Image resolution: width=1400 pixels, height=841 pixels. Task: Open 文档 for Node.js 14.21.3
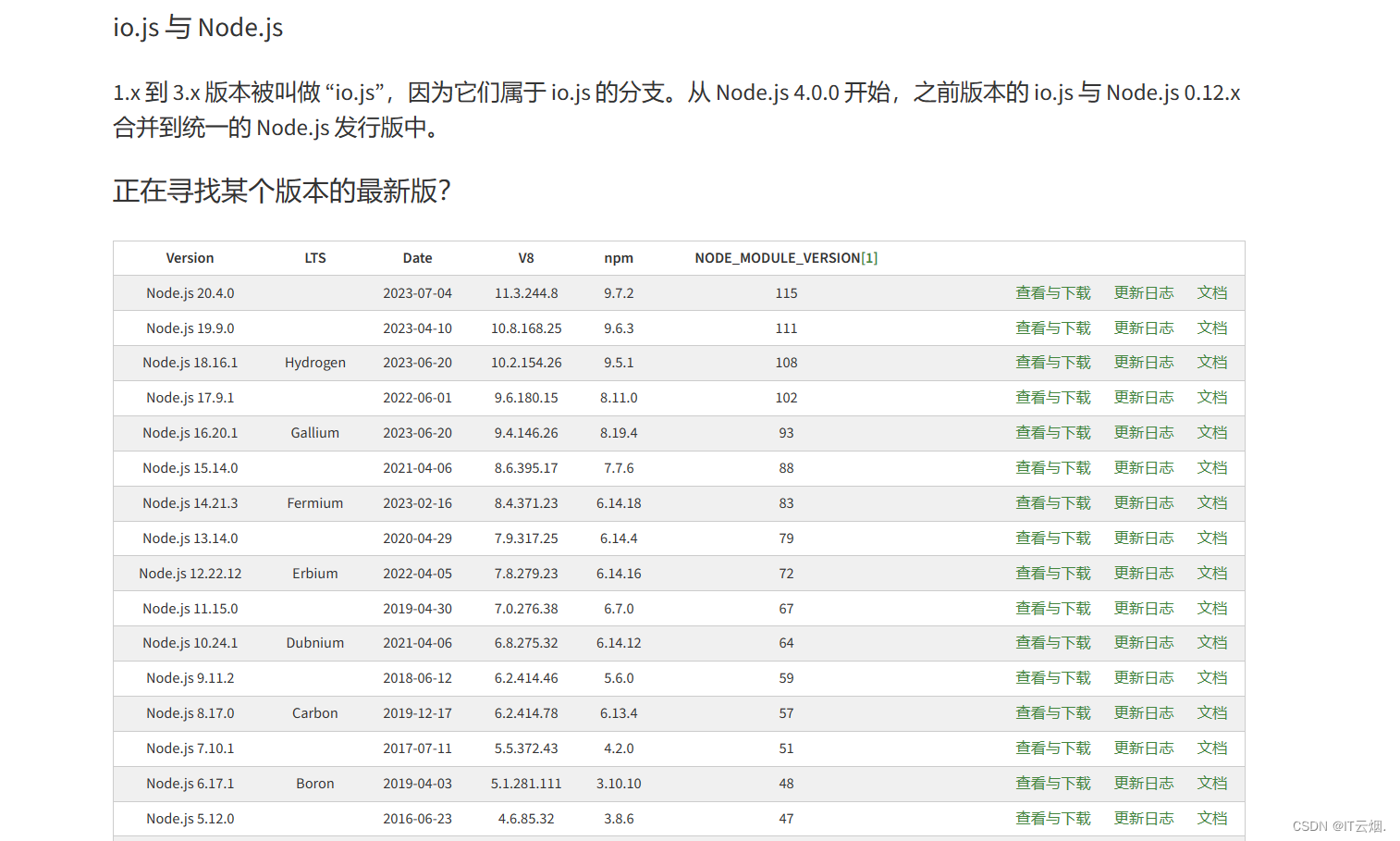[1212, 503]
